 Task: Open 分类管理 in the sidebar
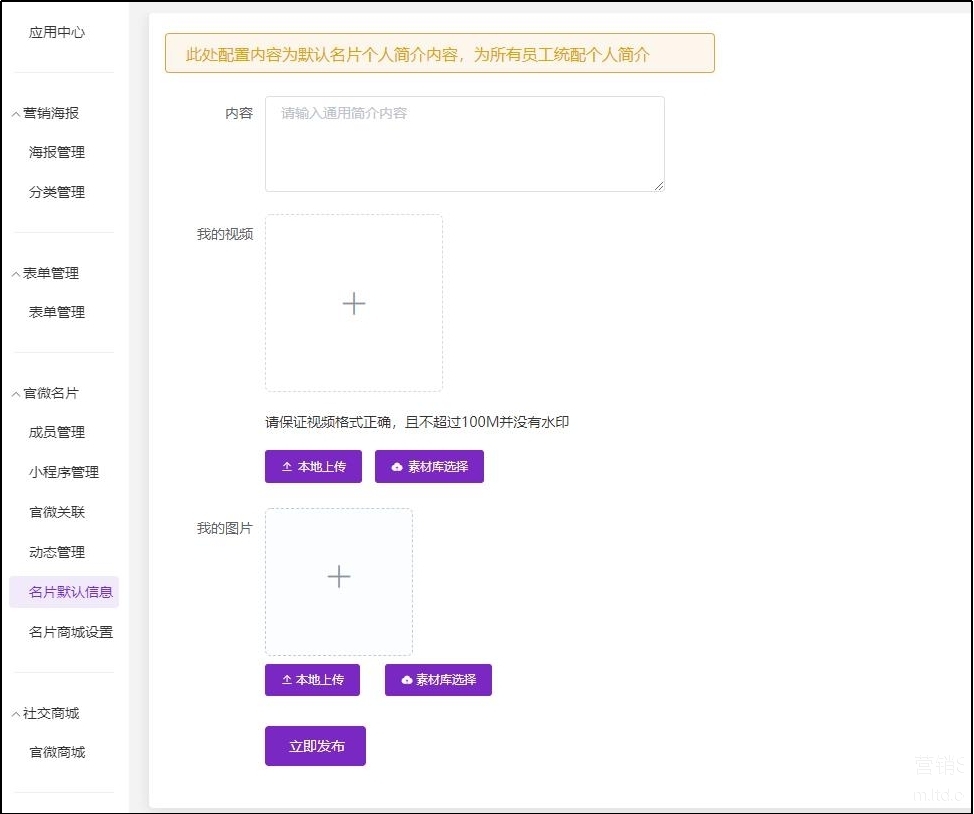[57, 192]
